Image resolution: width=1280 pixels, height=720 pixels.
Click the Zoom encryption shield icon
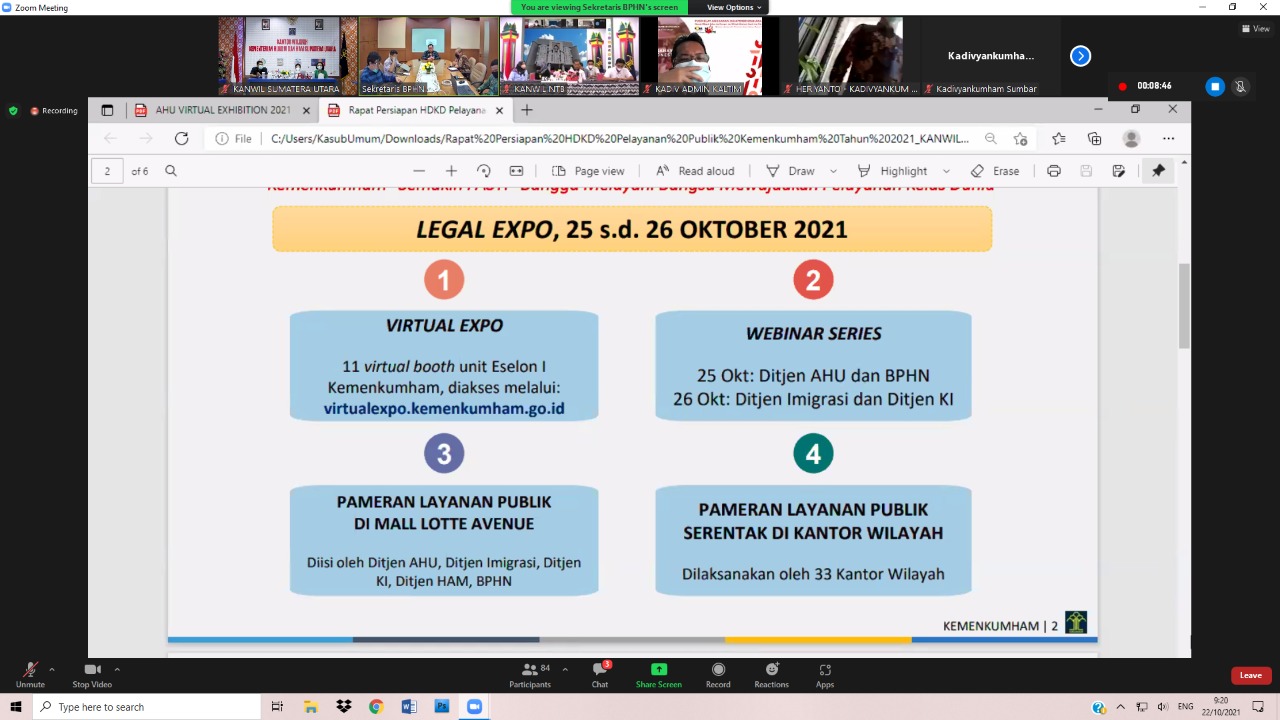(x=13, y=111)
